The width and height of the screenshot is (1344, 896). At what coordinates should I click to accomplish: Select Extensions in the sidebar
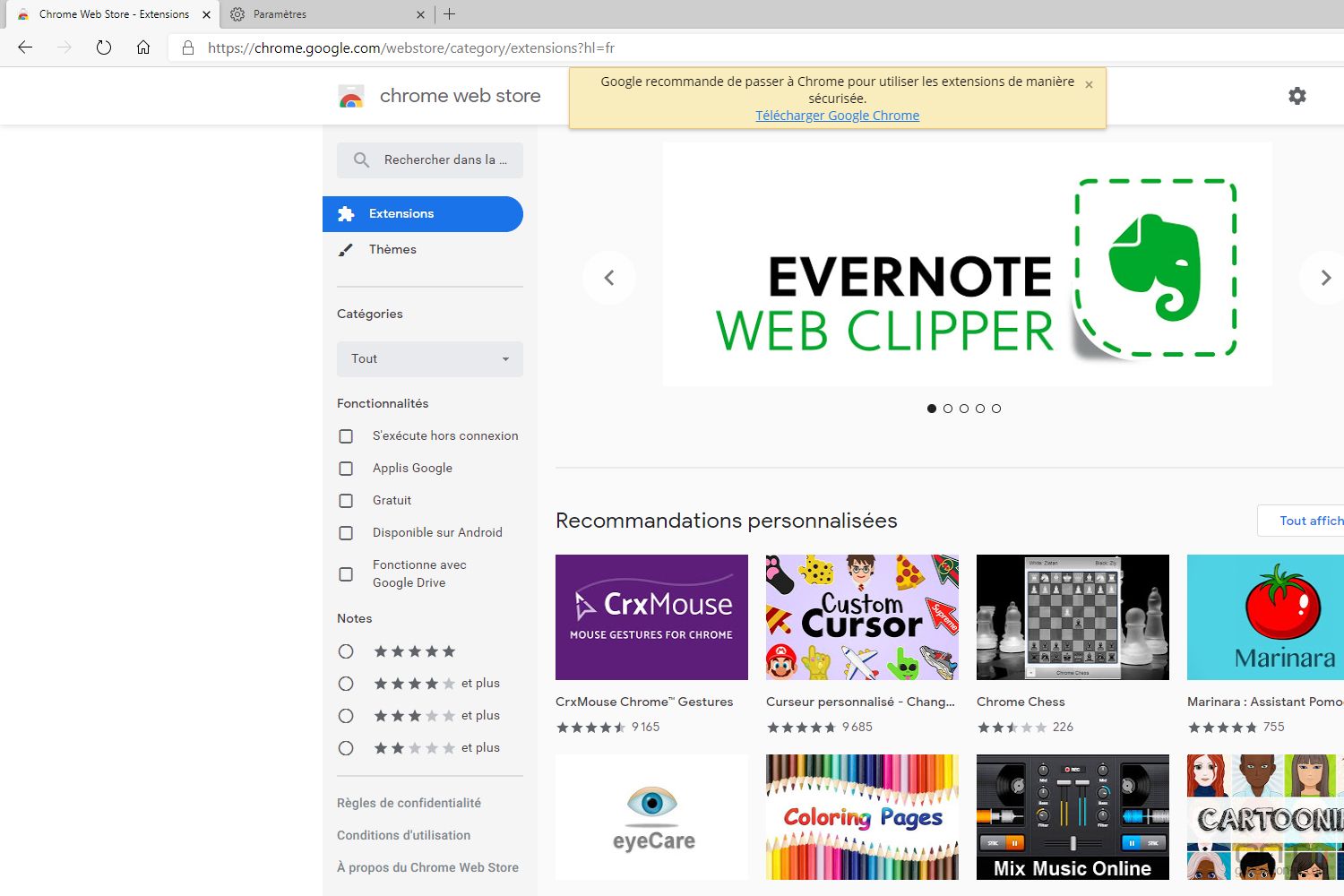pos(423,214)
